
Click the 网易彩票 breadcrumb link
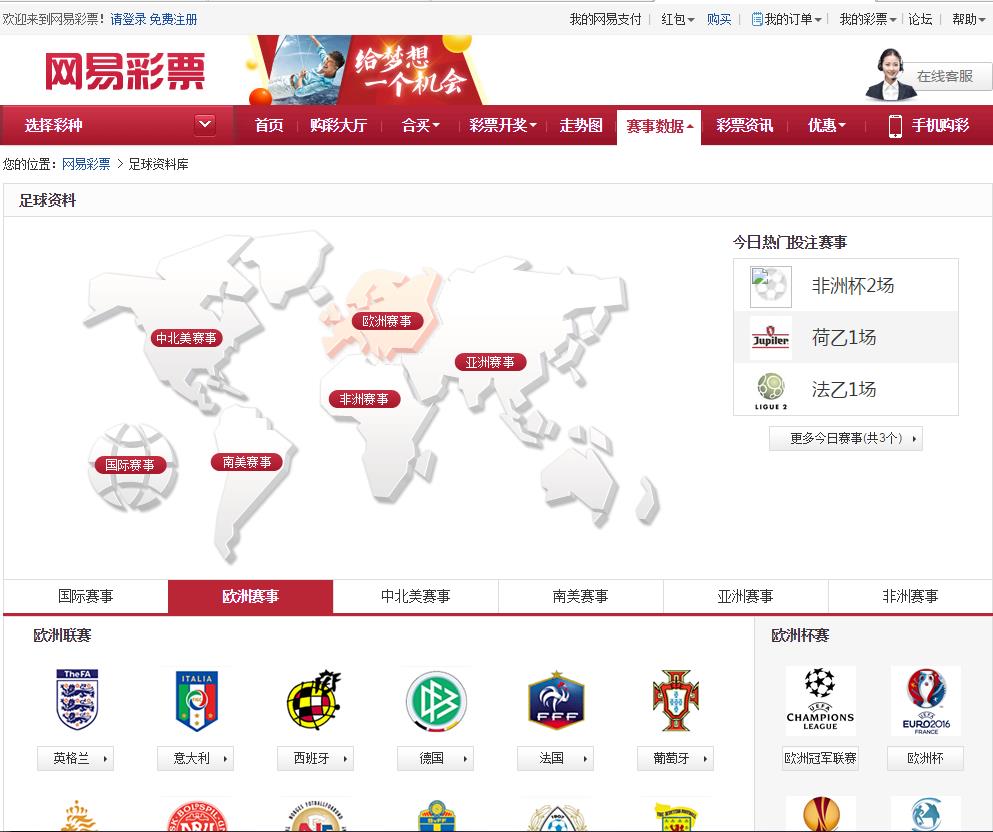click(86, 165)
